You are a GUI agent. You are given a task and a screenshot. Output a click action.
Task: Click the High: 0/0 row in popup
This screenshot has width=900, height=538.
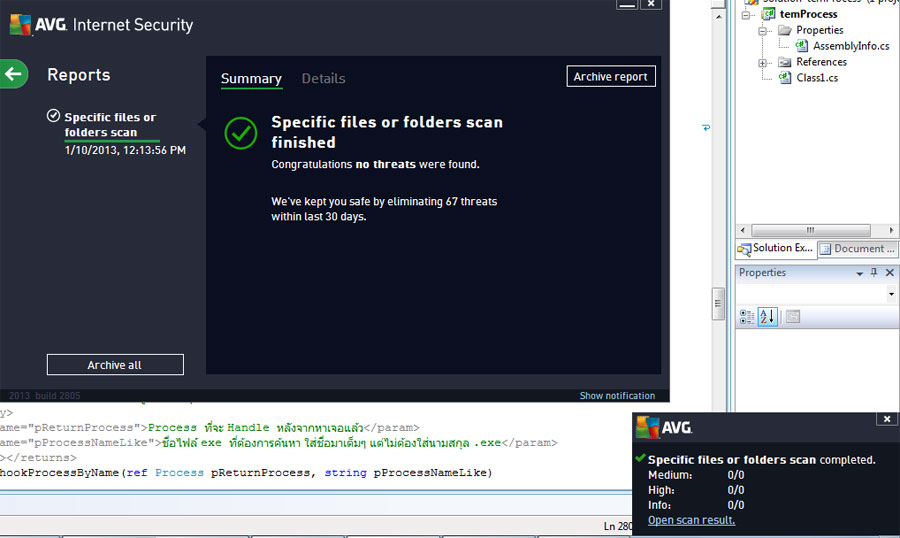696,490
